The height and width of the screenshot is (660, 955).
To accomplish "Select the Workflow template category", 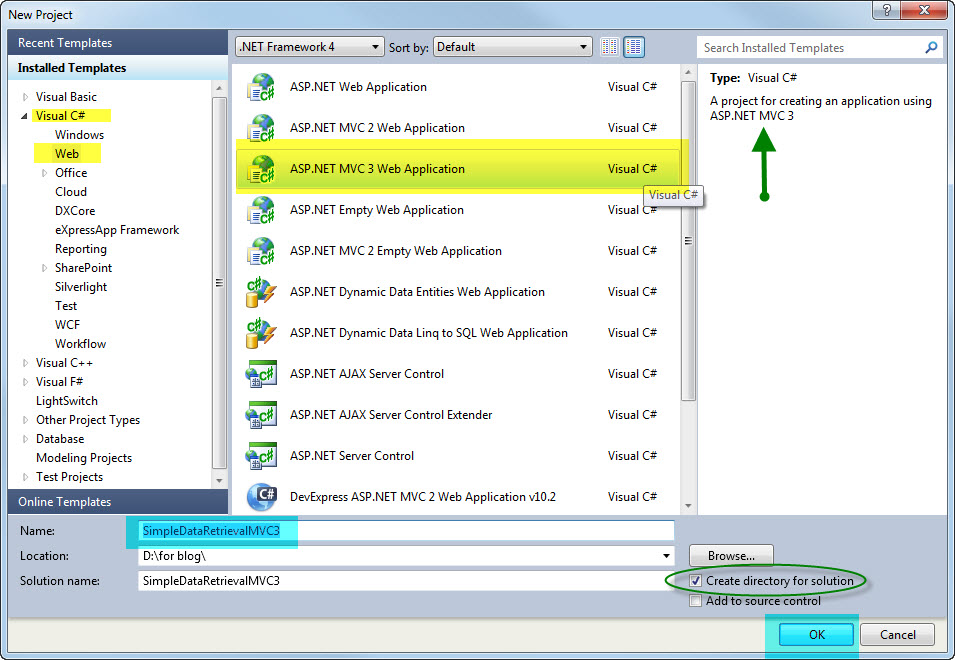I will point(80,343).
